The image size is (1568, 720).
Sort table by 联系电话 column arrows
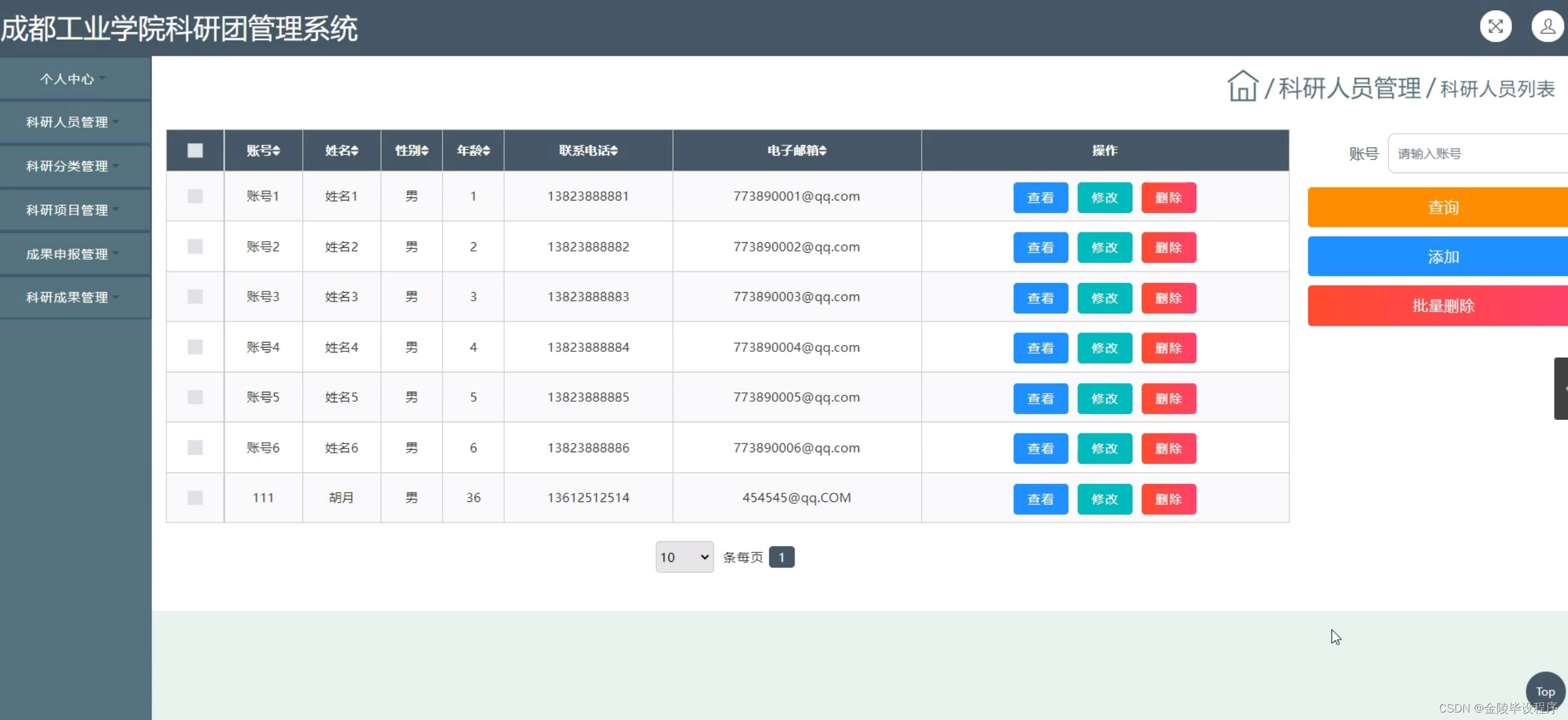coord(614,151)
